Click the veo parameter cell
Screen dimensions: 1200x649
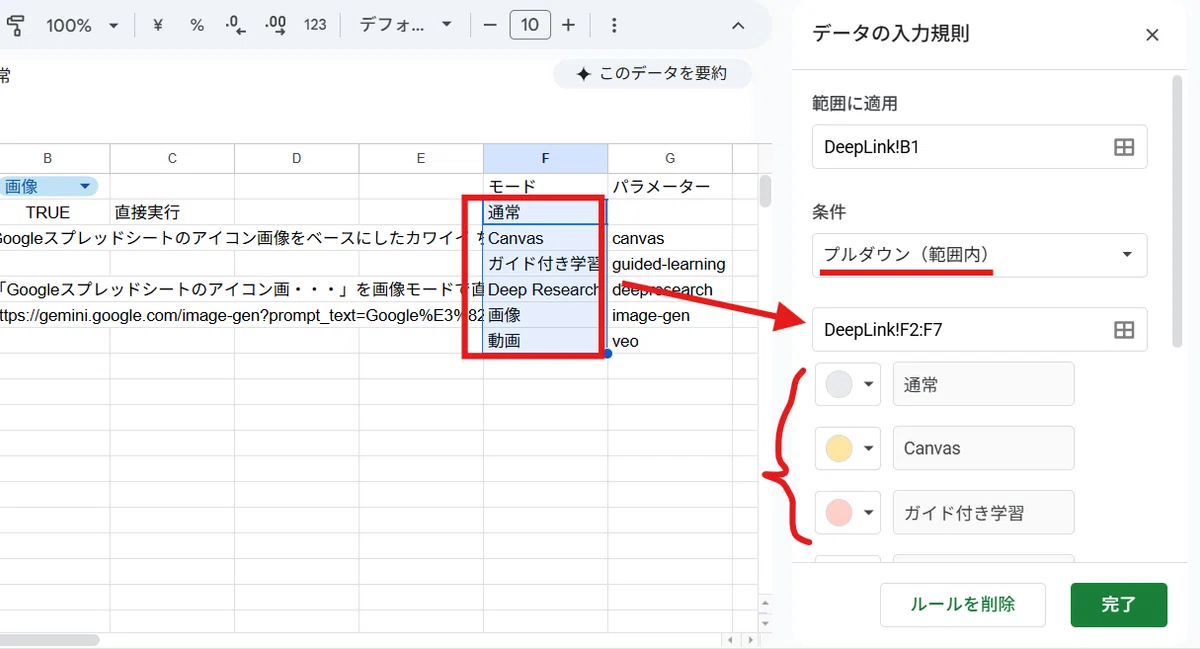(670, 341)
